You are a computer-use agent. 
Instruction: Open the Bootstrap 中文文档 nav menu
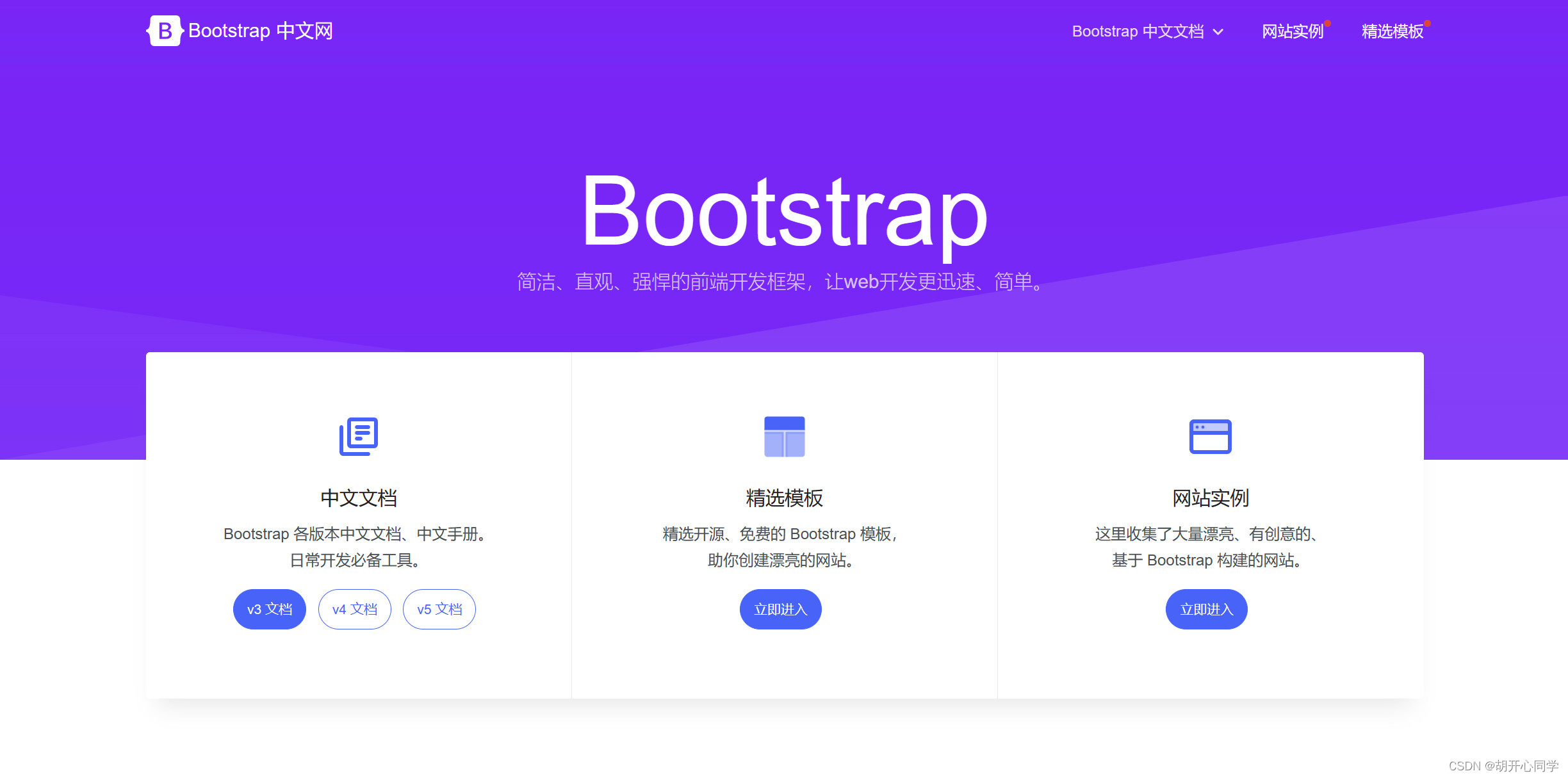click(x=1138, y=31)
